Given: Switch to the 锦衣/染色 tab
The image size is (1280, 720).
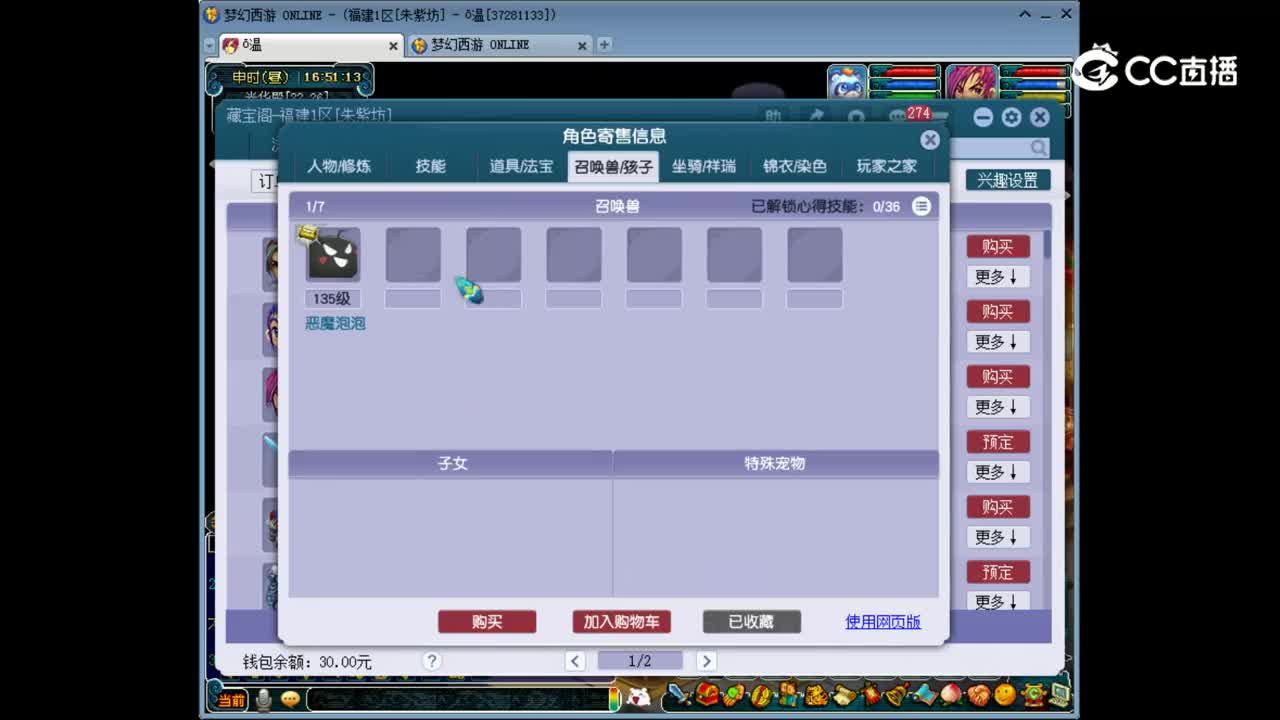Looking at the screenshot, I should pos(795,166).
